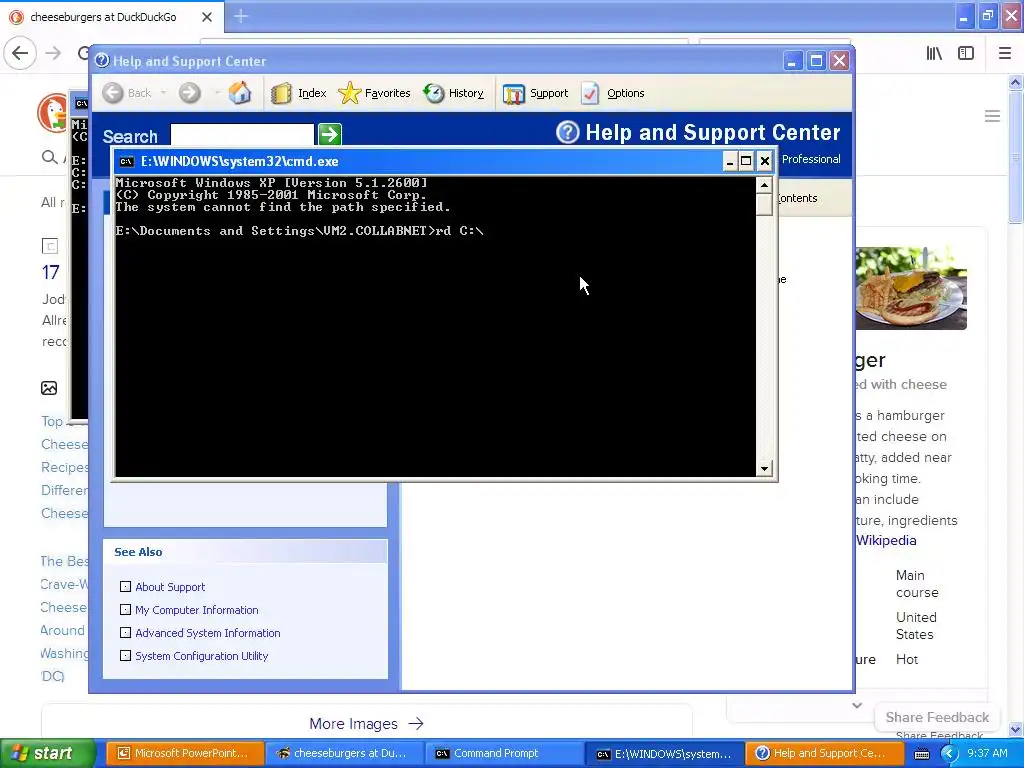Screen dimensions: 1024x768
Task: Open the browser library icon
Action: (x=934, y=54)
